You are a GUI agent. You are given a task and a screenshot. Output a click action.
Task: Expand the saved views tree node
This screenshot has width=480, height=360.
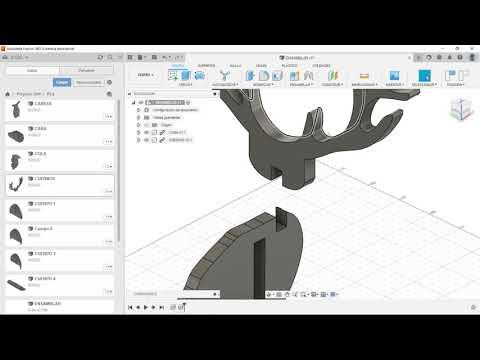pyautogui.click(x=138, y=117)
